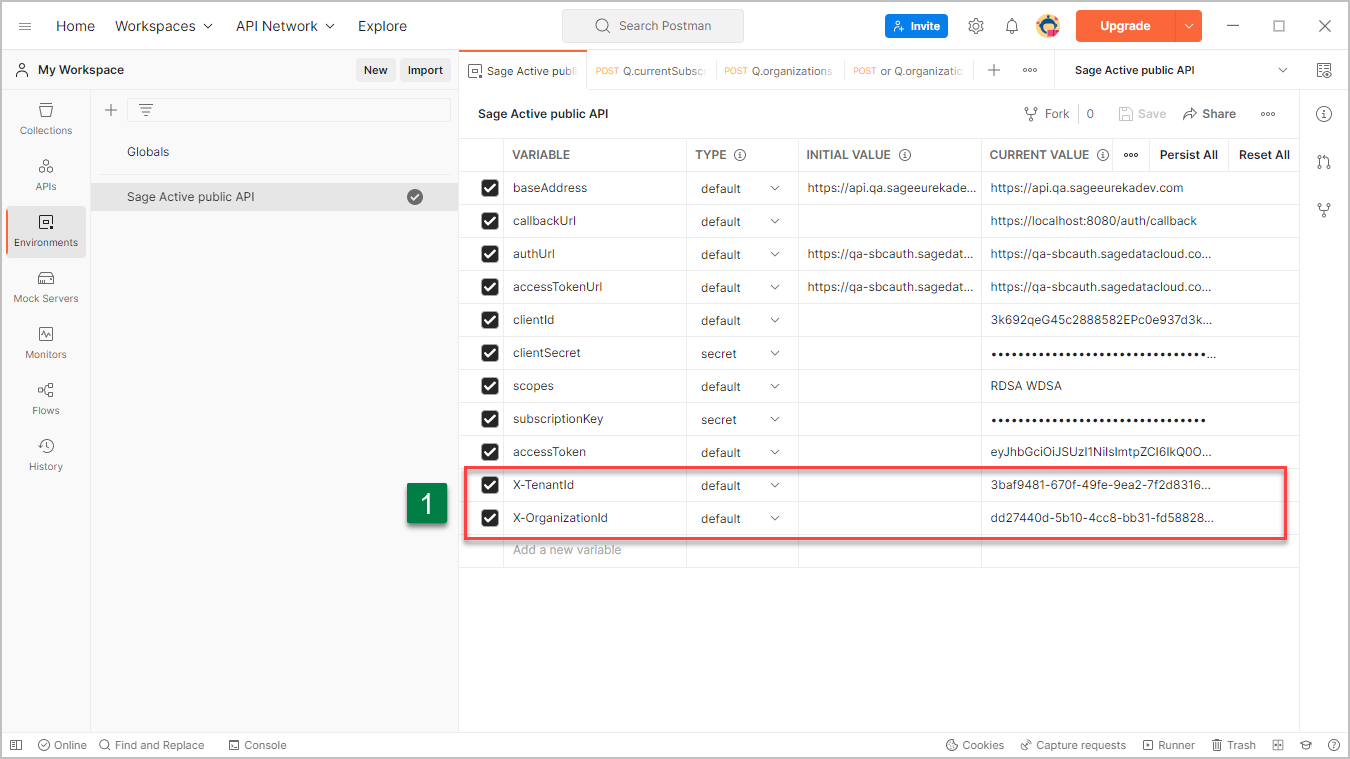The height and width of the screenshot is (759, 1350).
Task: Uncheck the accessTokenUrl variable checkbox
Action: coord(490,287)
